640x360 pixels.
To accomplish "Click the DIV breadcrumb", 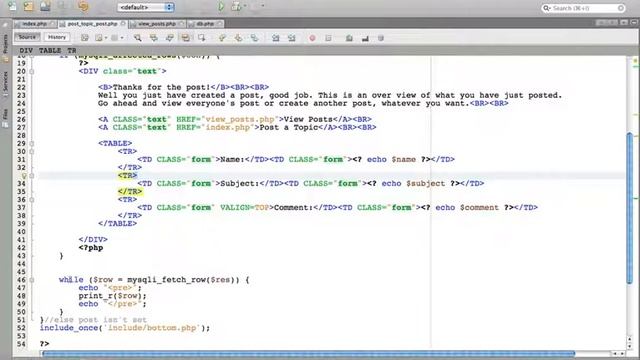I will point(26,51).
